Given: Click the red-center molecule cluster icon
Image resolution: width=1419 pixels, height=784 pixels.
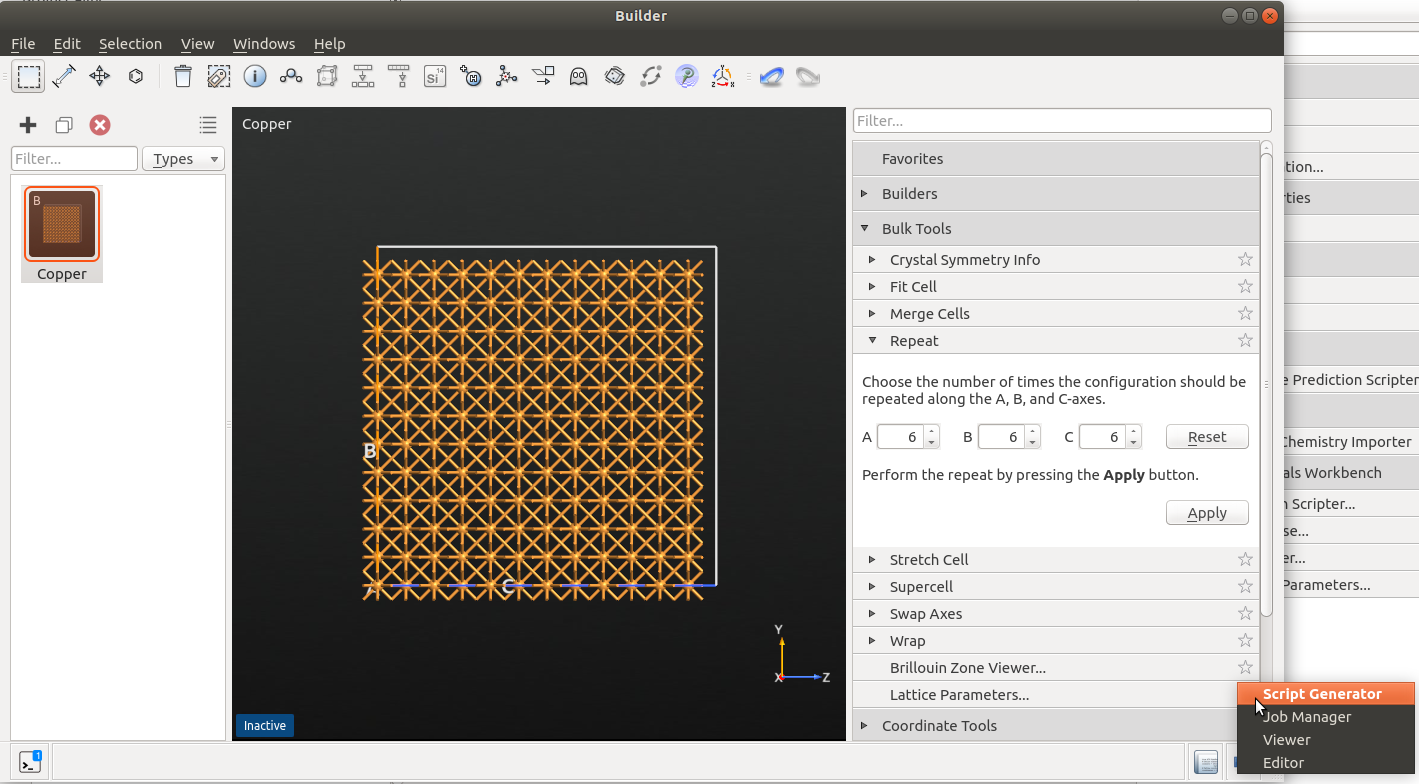Looking at the screenshot, I should [x=507, y=76].
